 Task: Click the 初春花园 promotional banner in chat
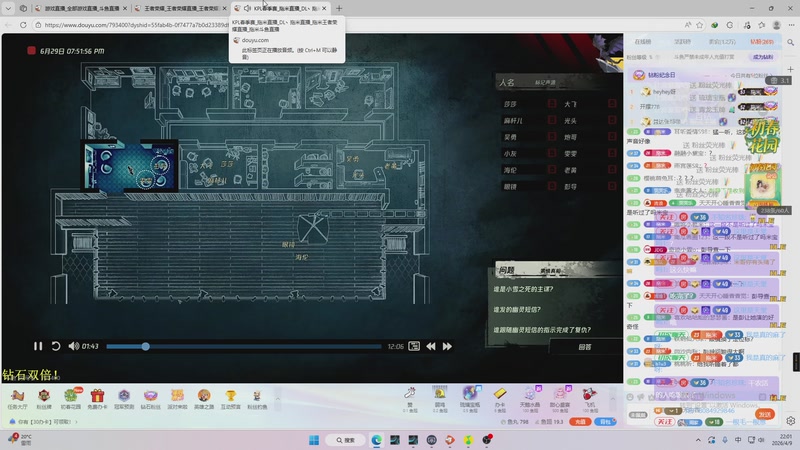762,138
